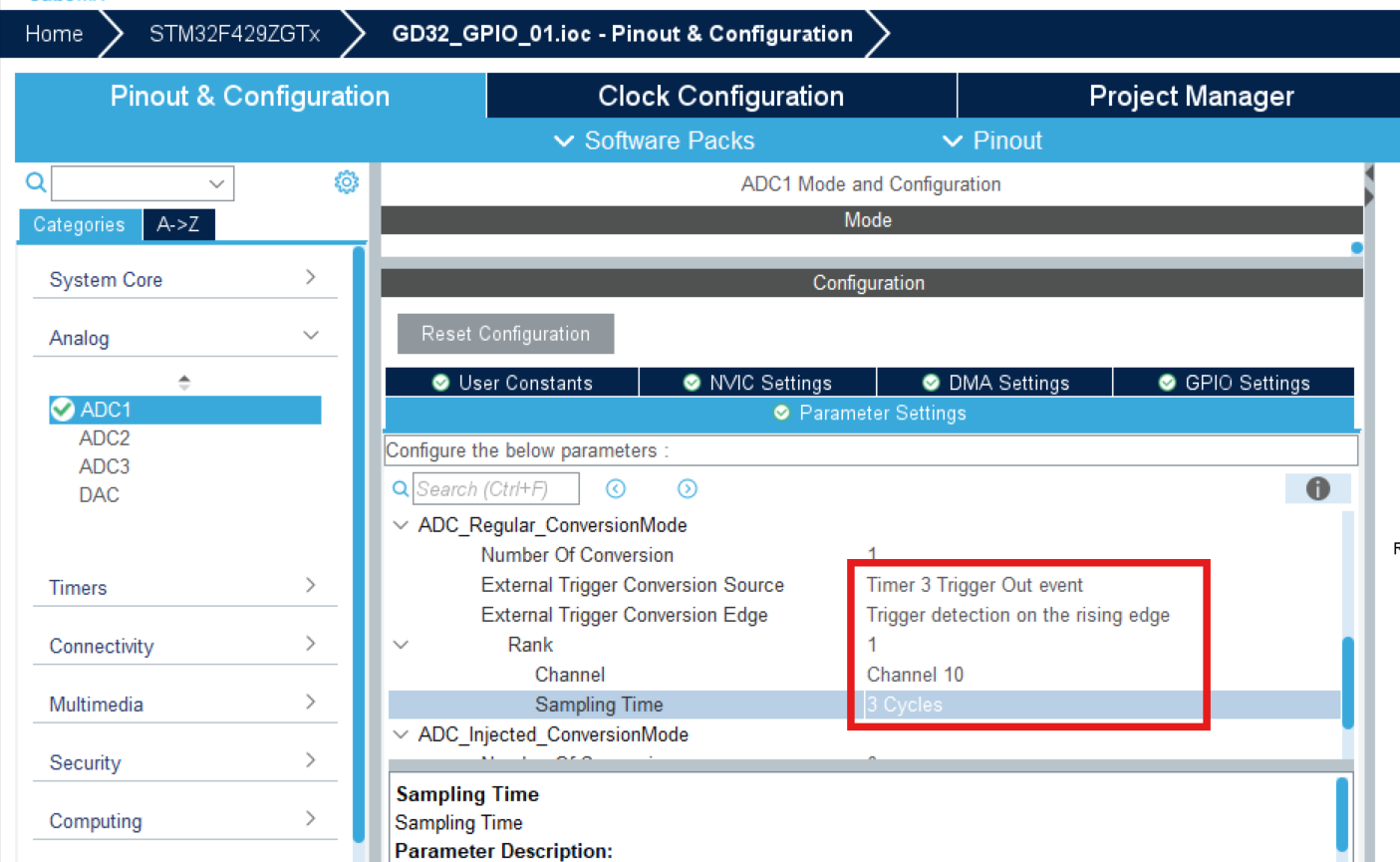
Task: Select the Sampling Time parameter row label
Action: [599, 705]
